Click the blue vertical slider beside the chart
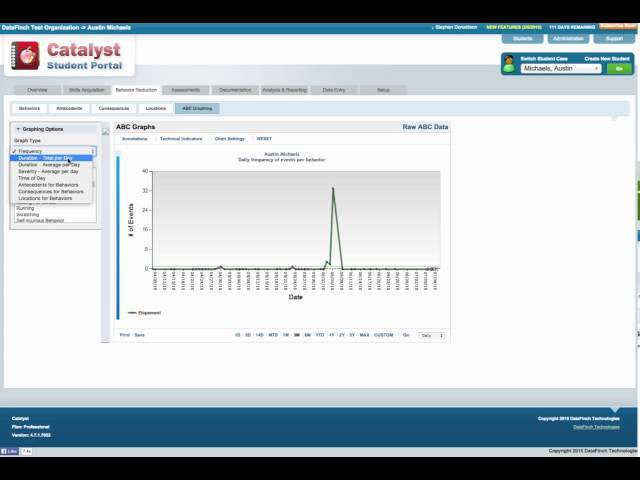The height and width of the screenshot is (480, 640). [118, 237]
